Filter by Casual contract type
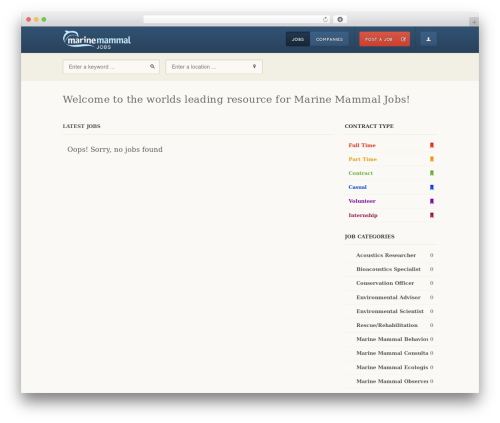 tap(357, 187)
